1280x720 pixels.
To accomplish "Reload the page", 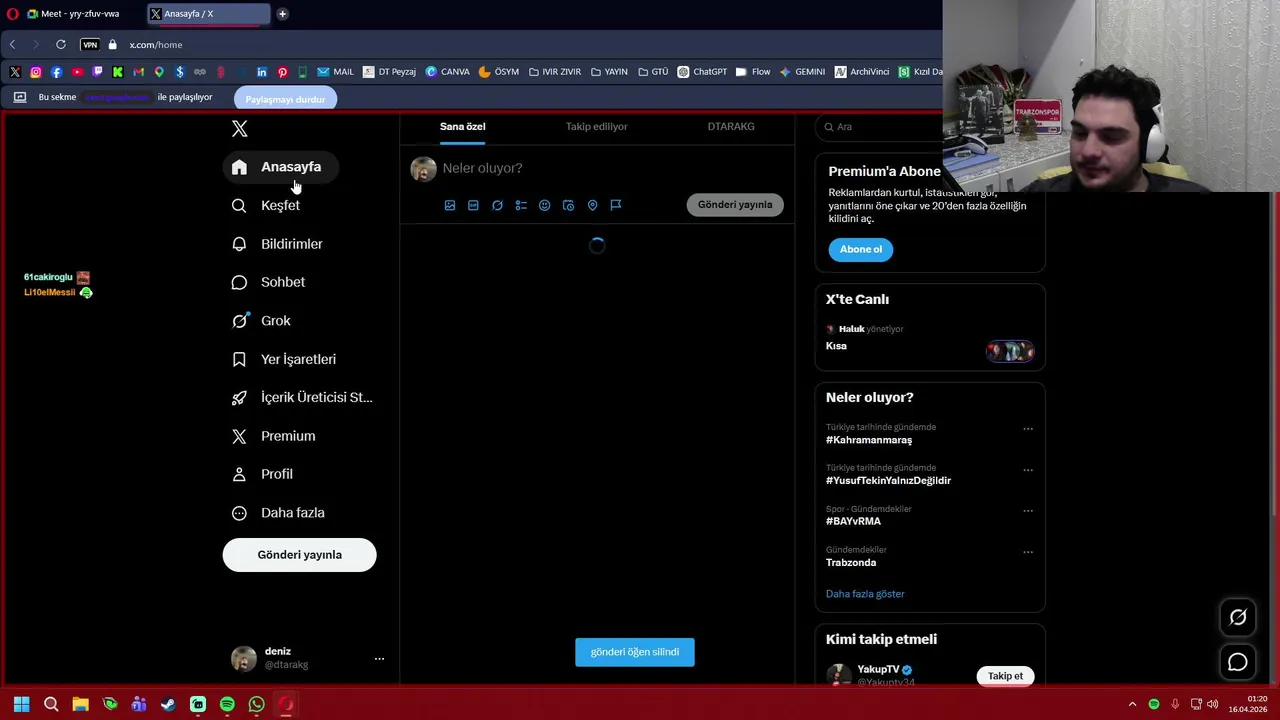I will (x=61, y=45).
